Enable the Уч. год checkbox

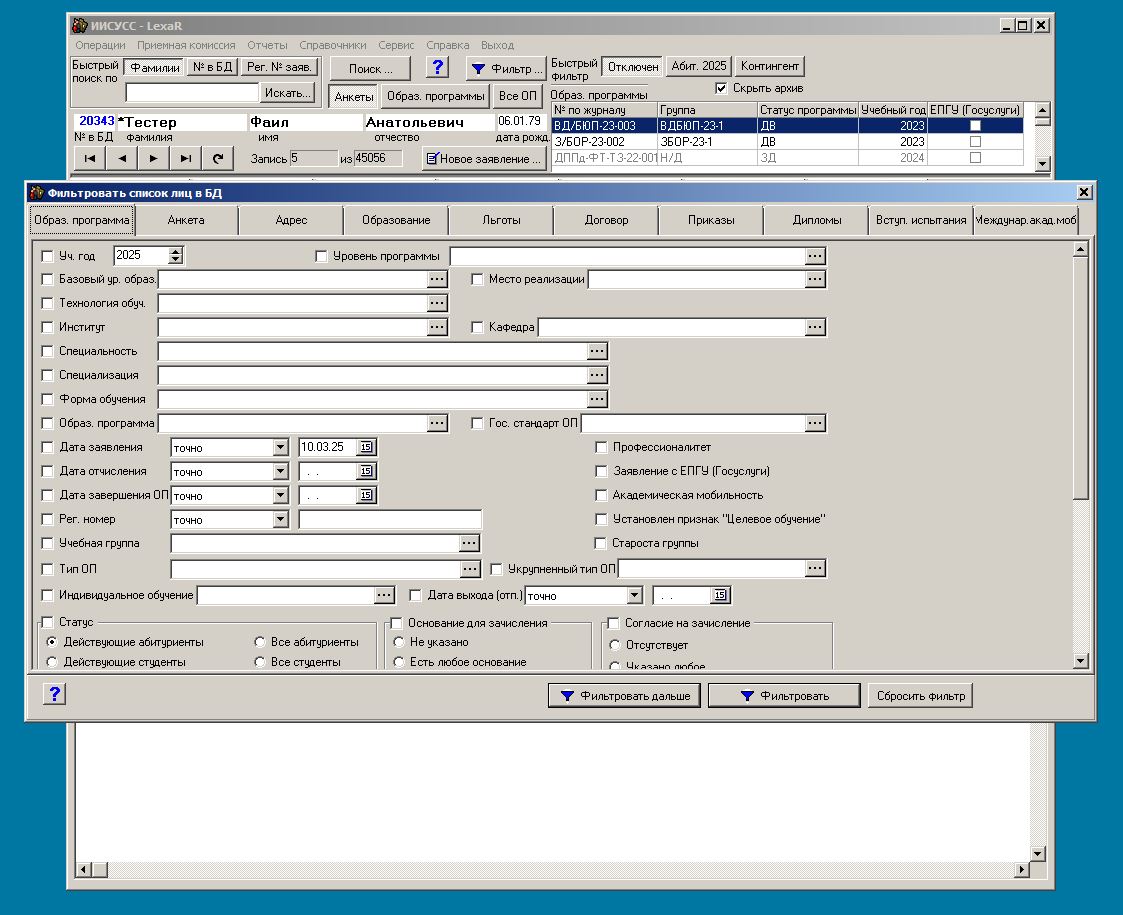coord(48,256)
